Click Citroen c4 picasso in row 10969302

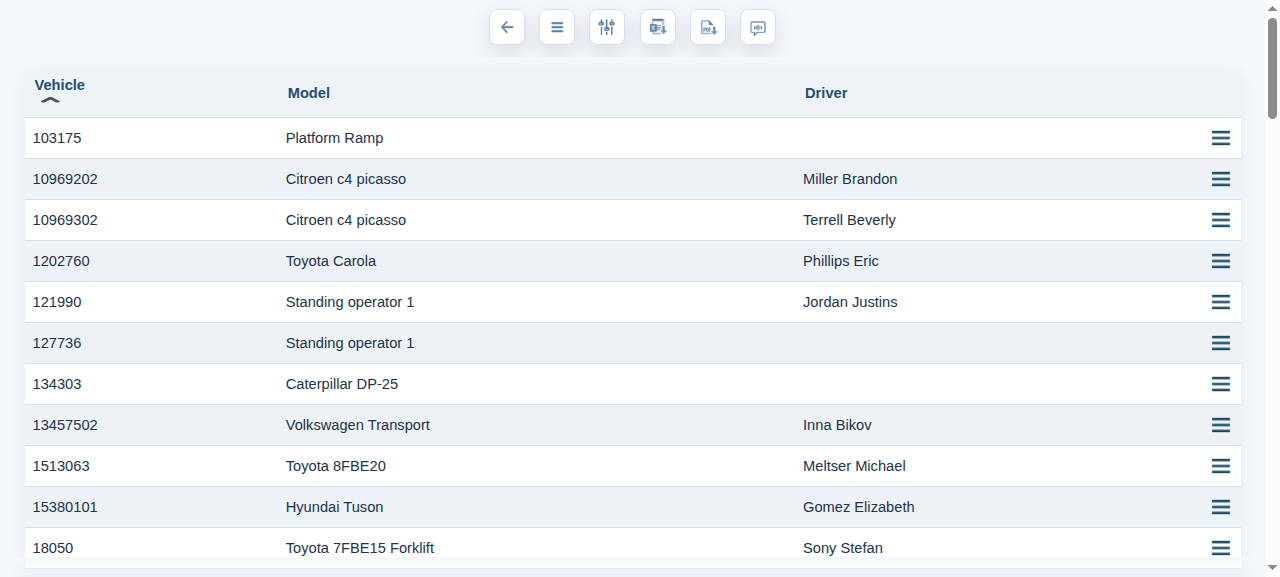[346, 220]
